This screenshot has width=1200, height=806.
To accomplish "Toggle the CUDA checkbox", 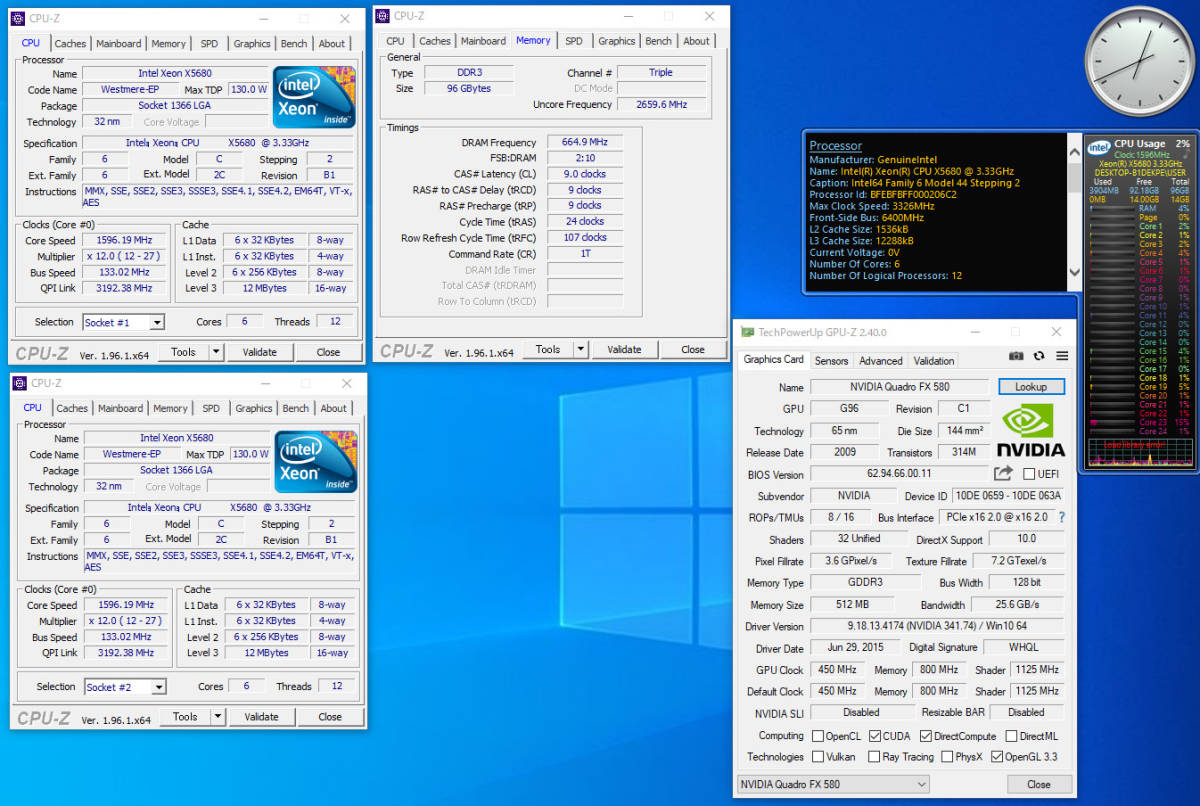I will point(875,736).
